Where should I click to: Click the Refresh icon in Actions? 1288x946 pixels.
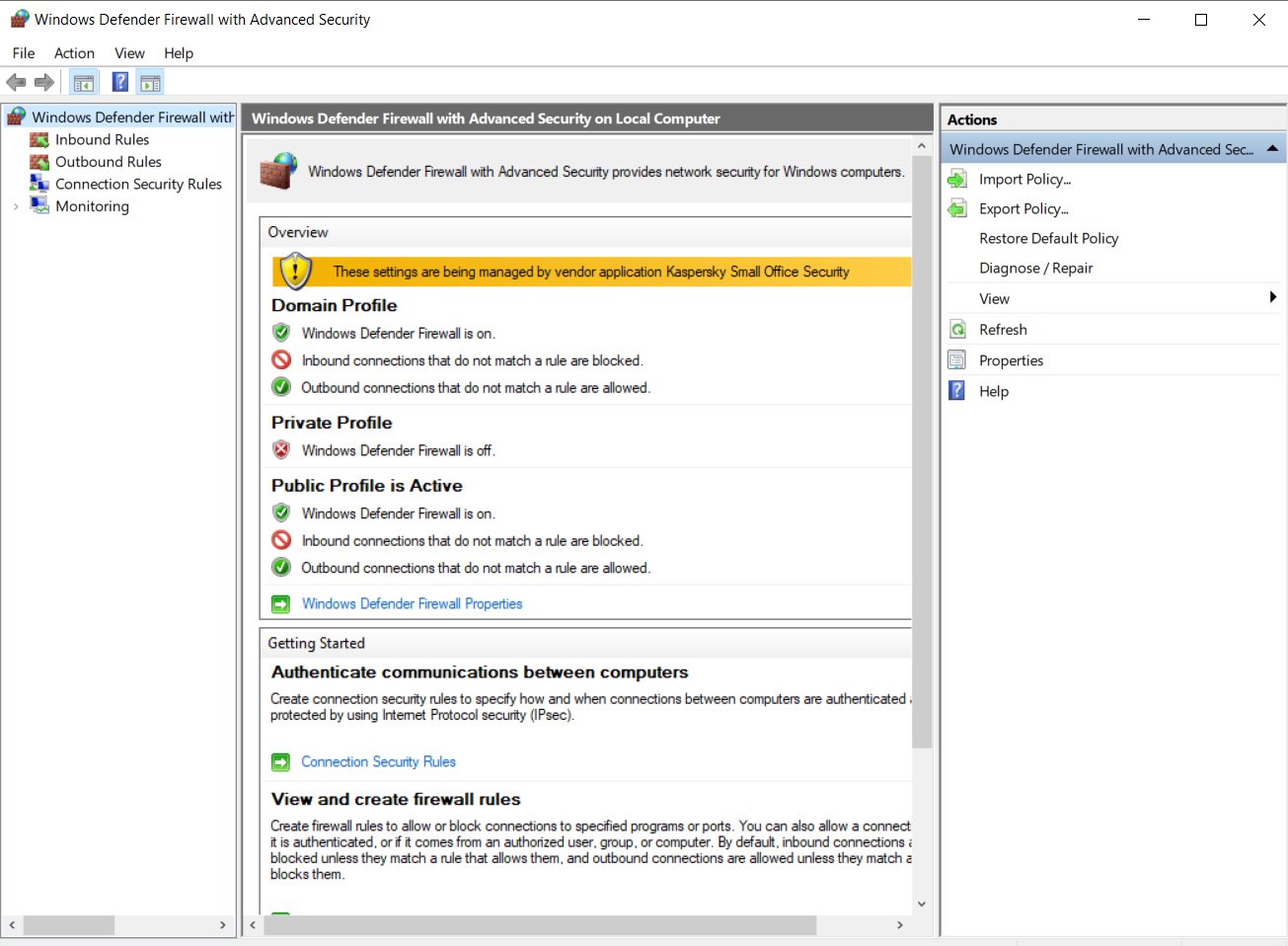[x=957, y=330]
